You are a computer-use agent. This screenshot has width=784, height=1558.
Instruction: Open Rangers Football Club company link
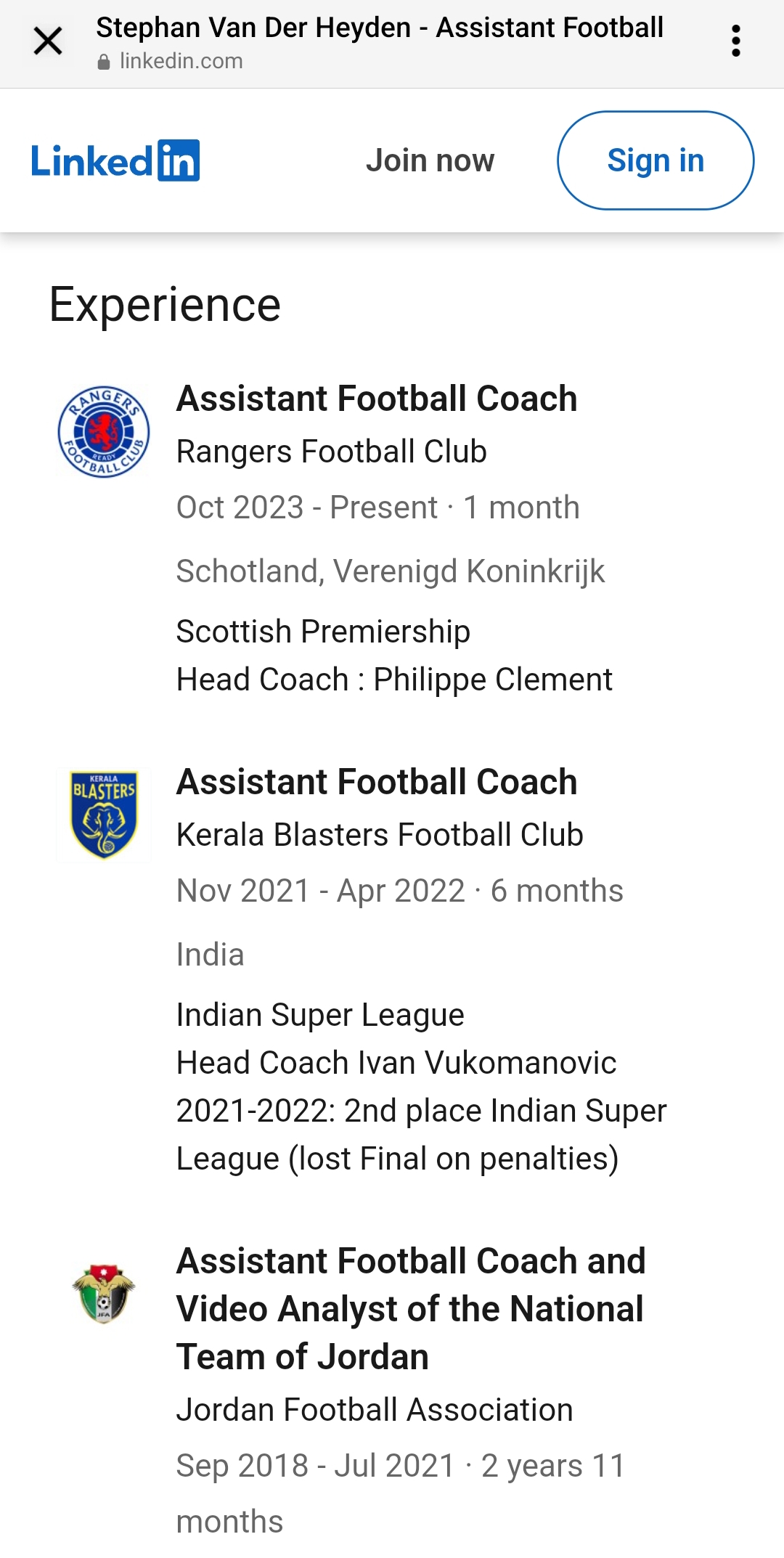(x=332, y=452)
